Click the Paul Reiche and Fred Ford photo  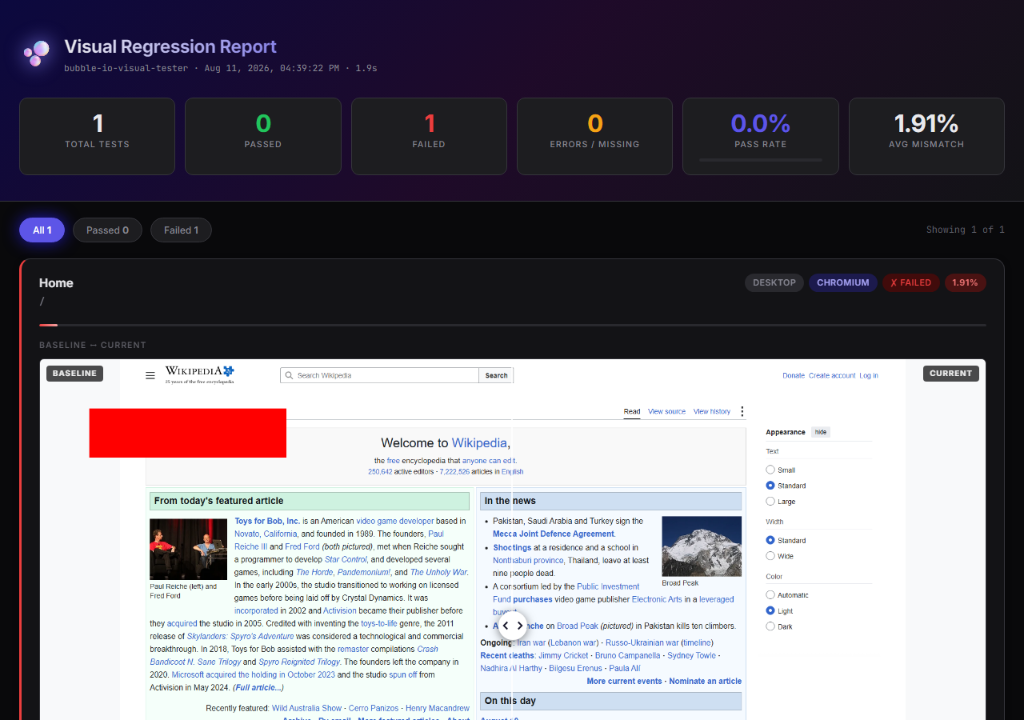point(188,549)
